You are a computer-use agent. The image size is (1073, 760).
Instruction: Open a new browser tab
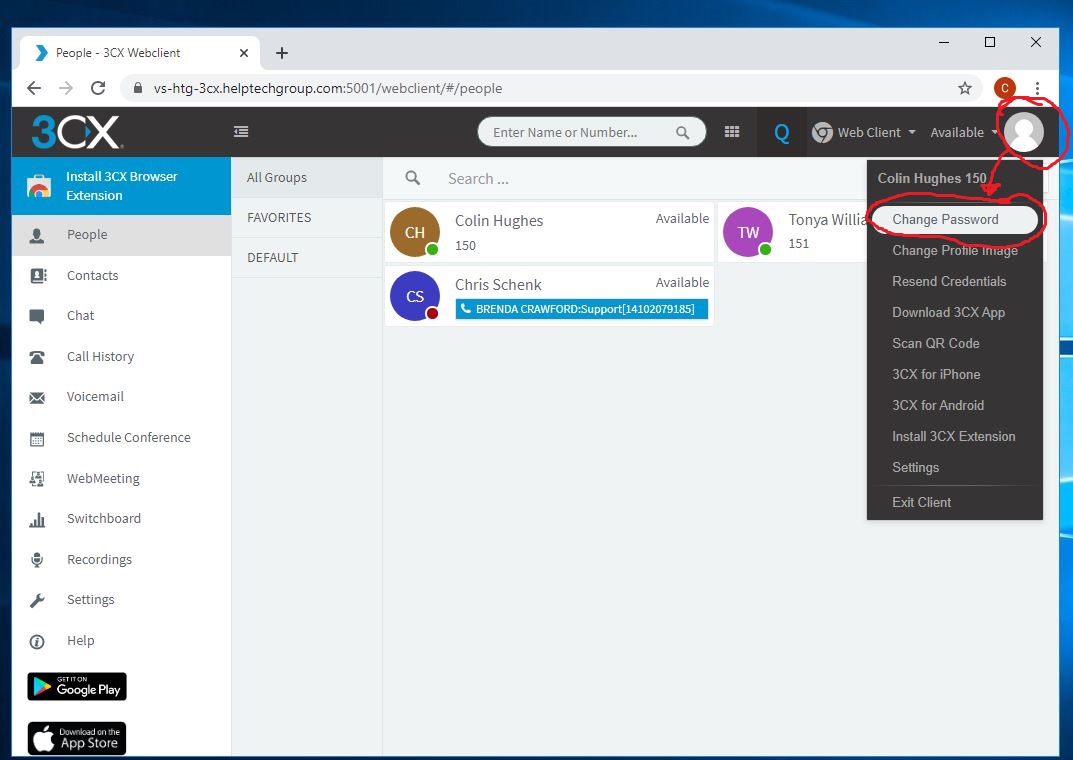click(x=281, y=53)
